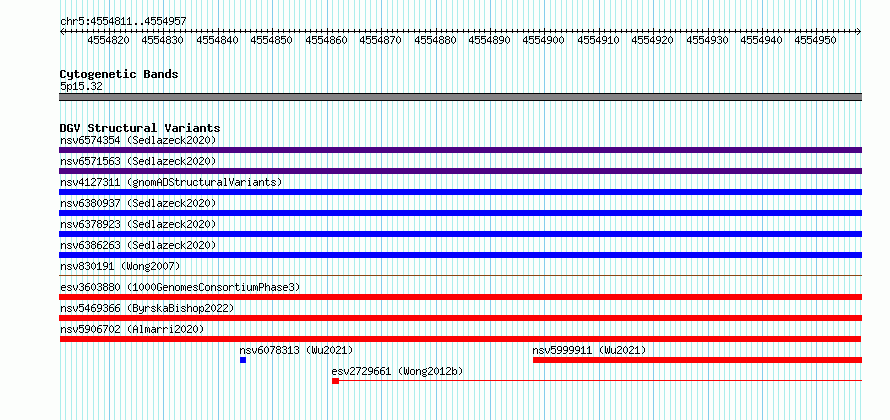
Task: Click the blue bar under nsv6386263
Action: 460,255
